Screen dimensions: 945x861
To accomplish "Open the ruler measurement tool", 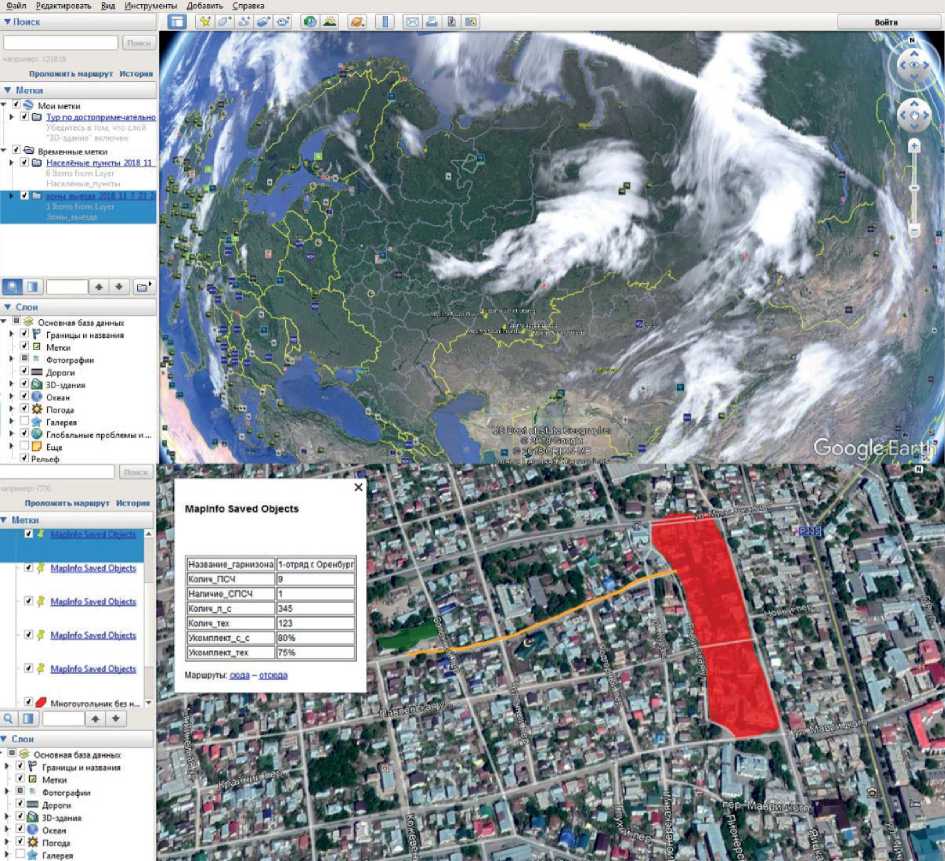I will (x=384, y=21).
